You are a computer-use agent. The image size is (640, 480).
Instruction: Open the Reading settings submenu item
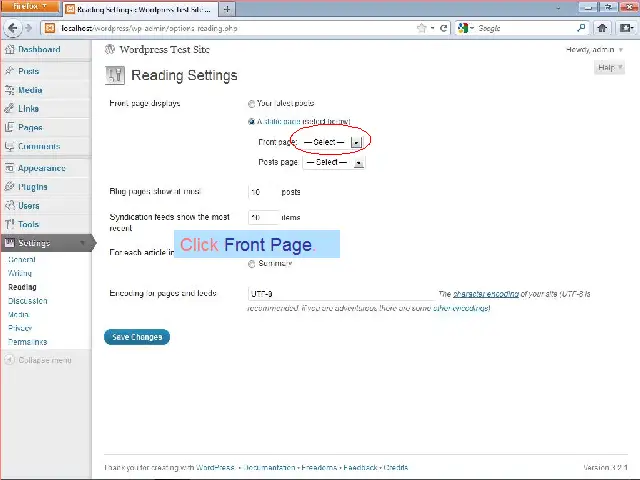(22, 287)
